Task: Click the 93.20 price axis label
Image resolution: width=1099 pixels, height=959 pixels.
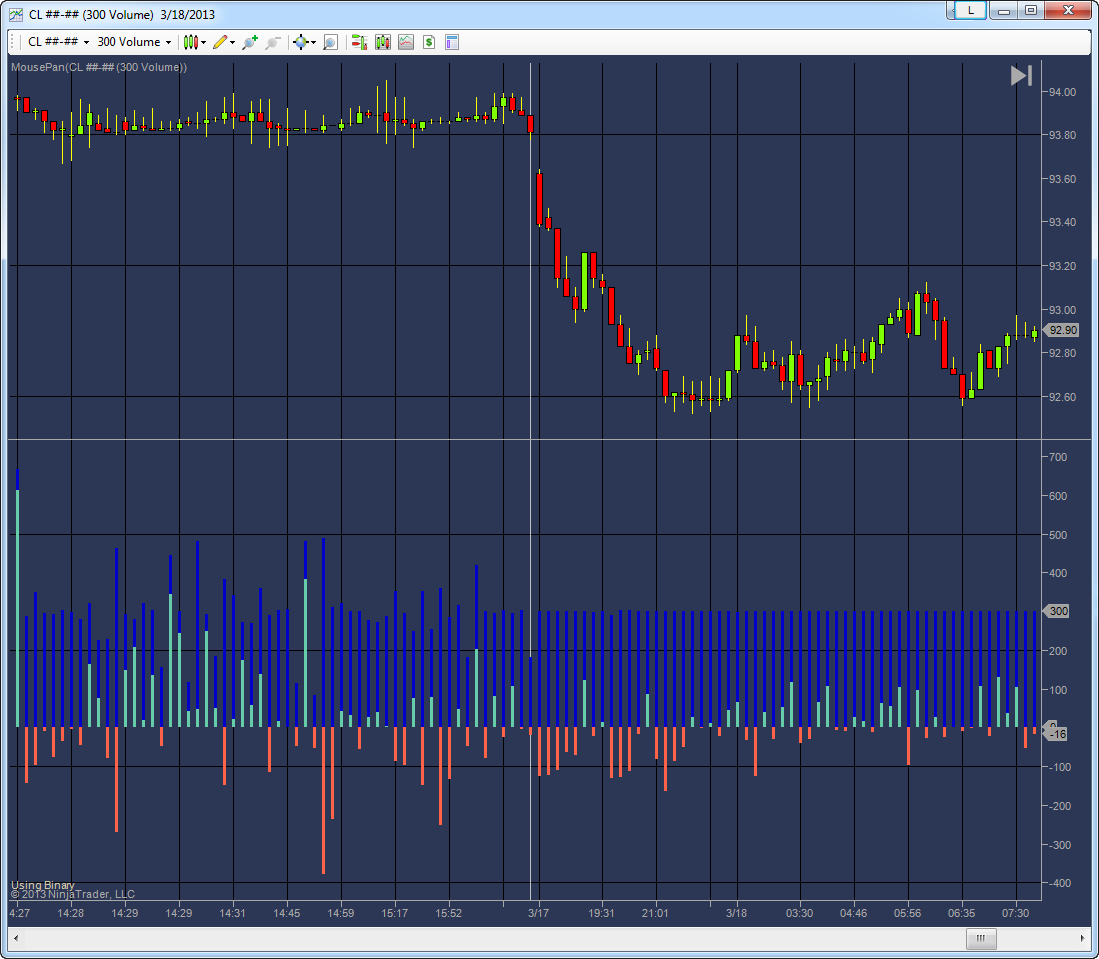Action: 1062,266
